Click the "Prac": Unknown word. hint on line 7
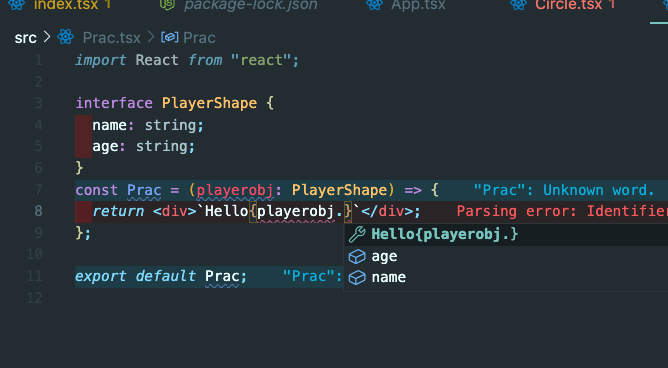The width and height of the screenshot is (668, 368). pos(564,190)
